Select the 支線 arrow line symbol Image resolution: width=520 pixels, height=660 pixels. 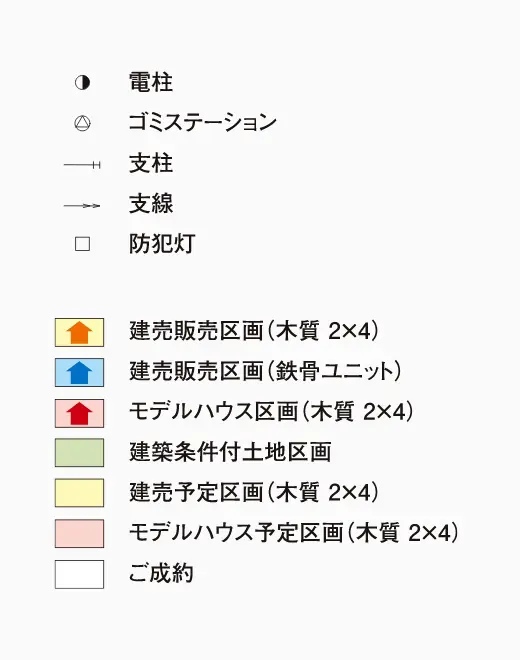click(82, 206)
